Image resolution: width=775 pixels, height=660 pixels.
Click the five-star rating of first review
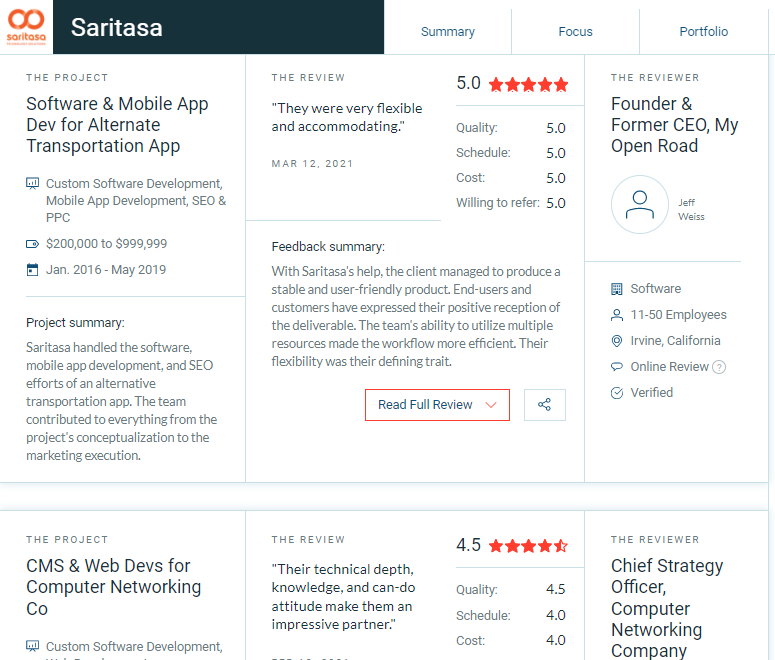(528, 85)
